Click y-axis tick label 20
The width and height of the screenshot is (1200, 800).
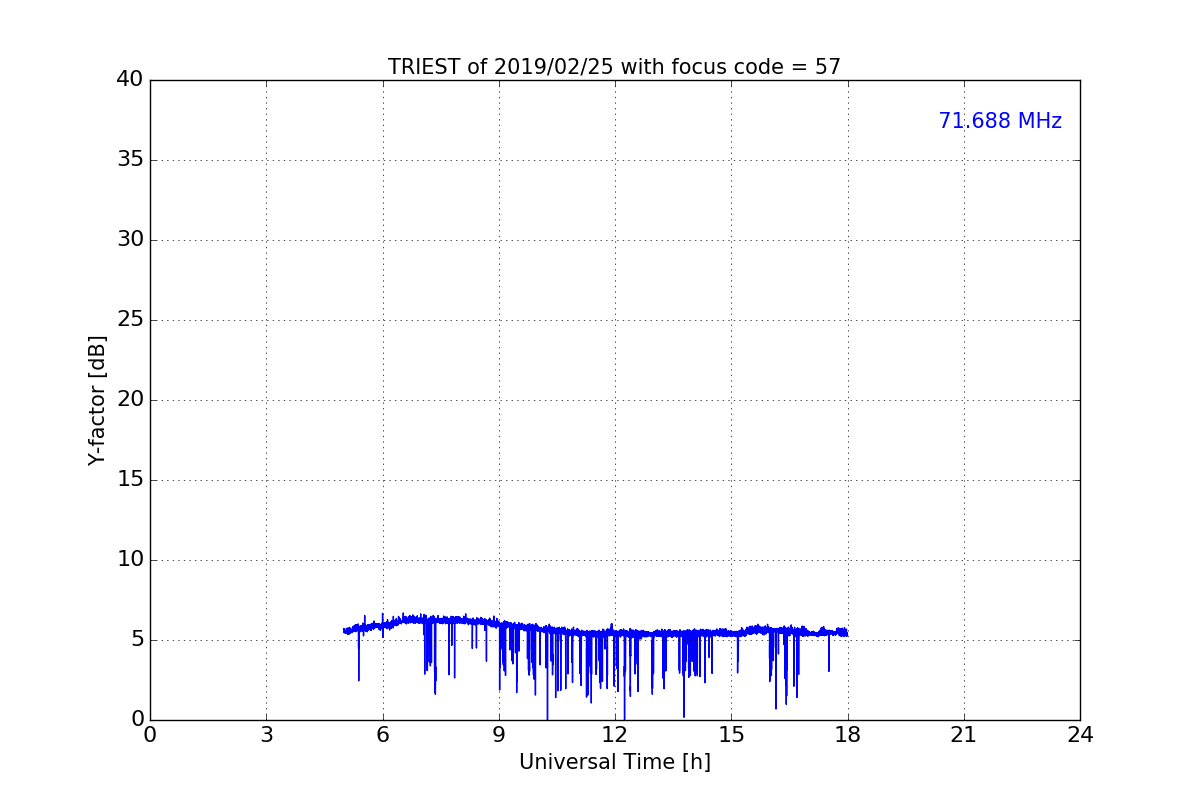tap(130, 400)
